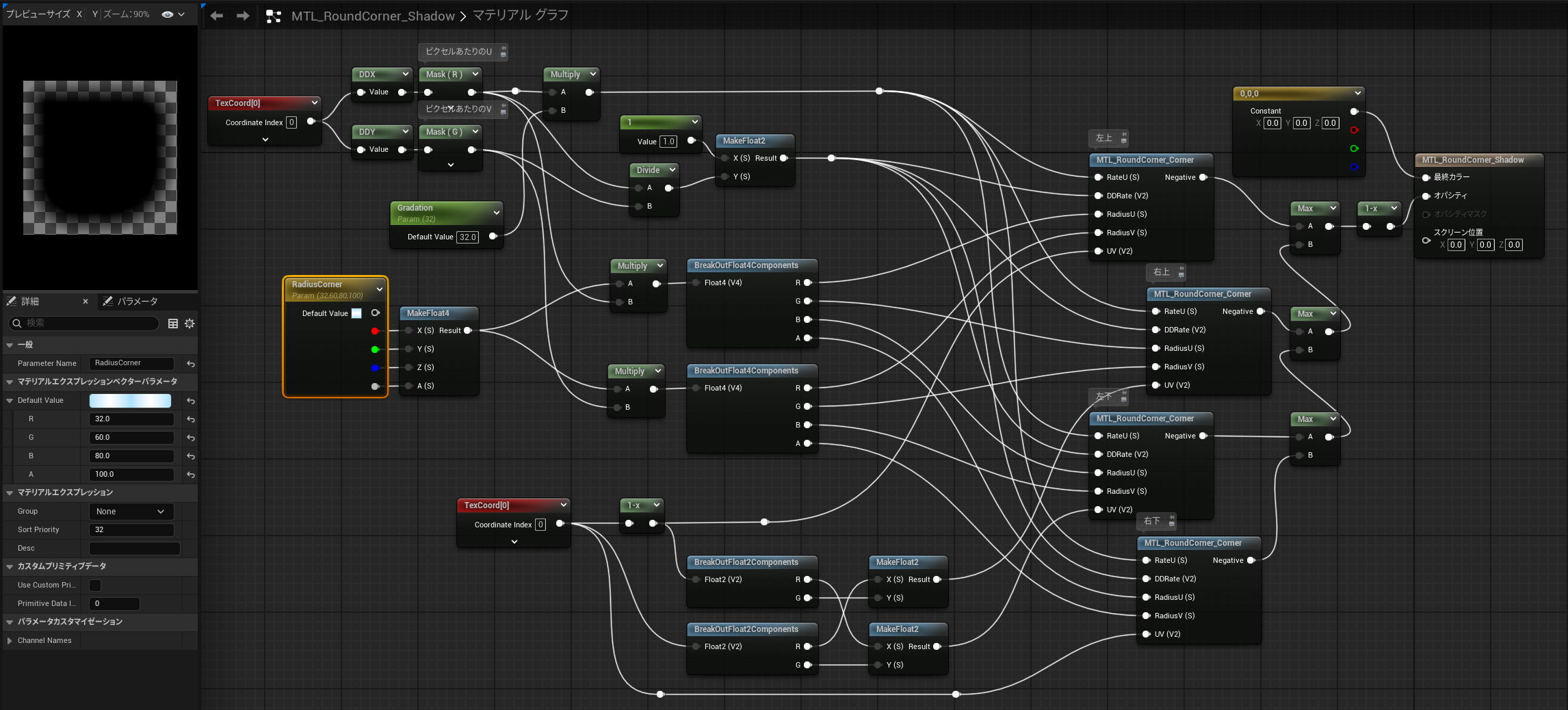Navigate back with the left arrow
1568x710 pixels.
click(x=217, y=16)
